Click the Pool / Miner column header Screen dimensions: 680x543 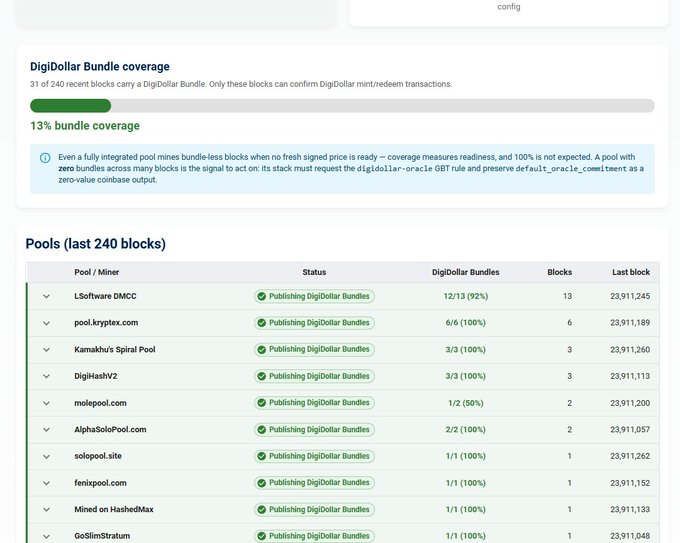pyautogui.click(x=96, y=272)
